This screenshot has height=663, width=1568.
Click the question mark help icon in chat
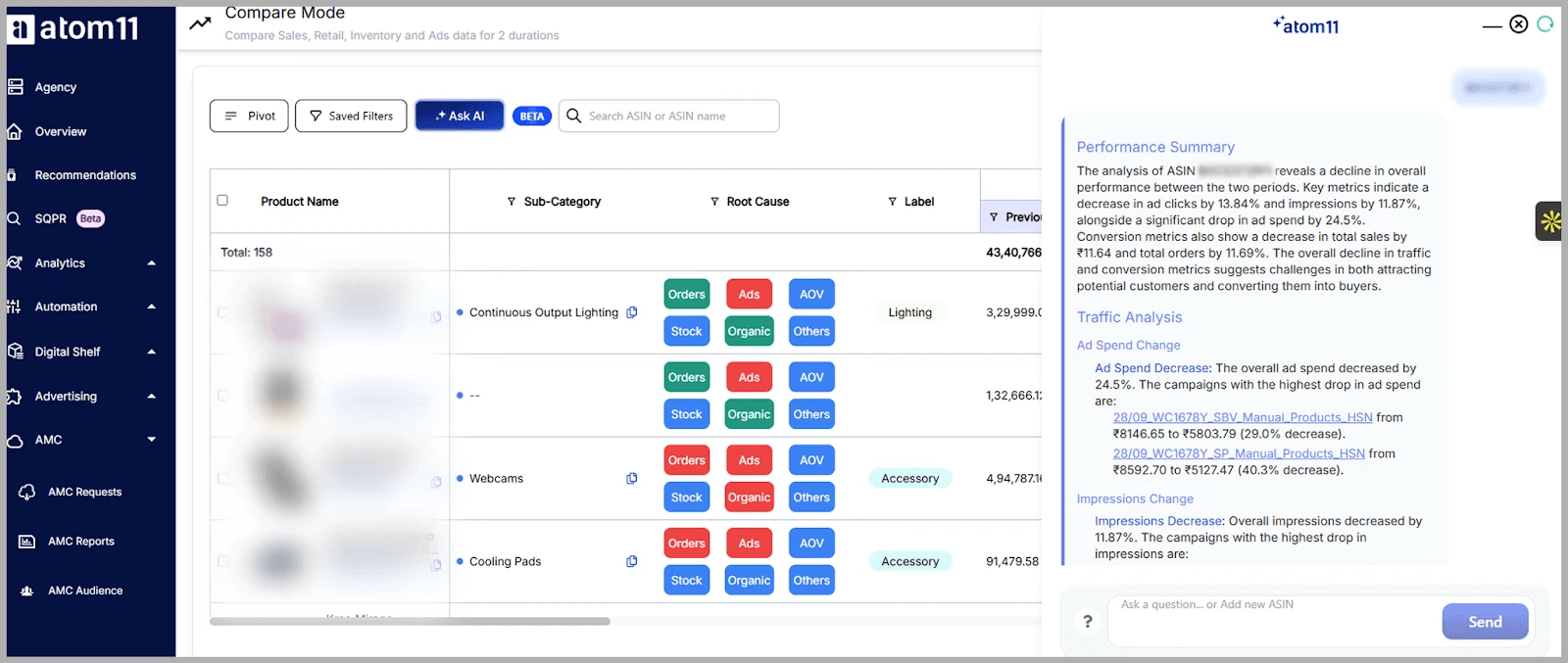[1087, 621]
